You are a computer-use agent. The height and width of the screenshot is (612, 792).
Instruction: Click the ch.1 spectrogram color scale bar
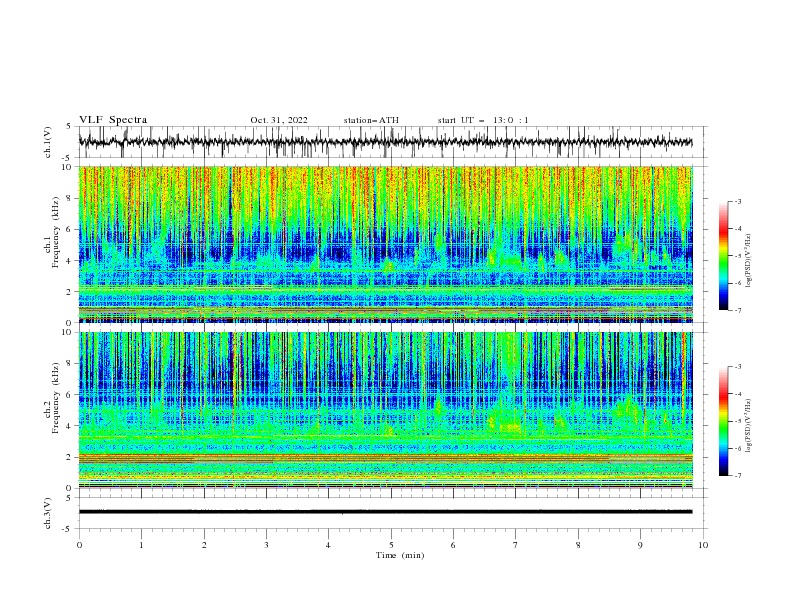pyautogui.click(x=723, y=255)
